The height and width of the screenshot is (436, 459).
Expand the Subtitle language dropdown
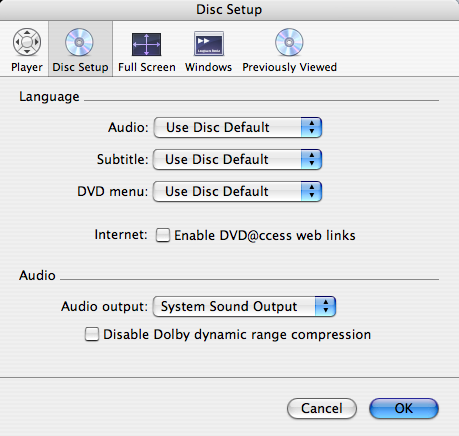(237, 159)
